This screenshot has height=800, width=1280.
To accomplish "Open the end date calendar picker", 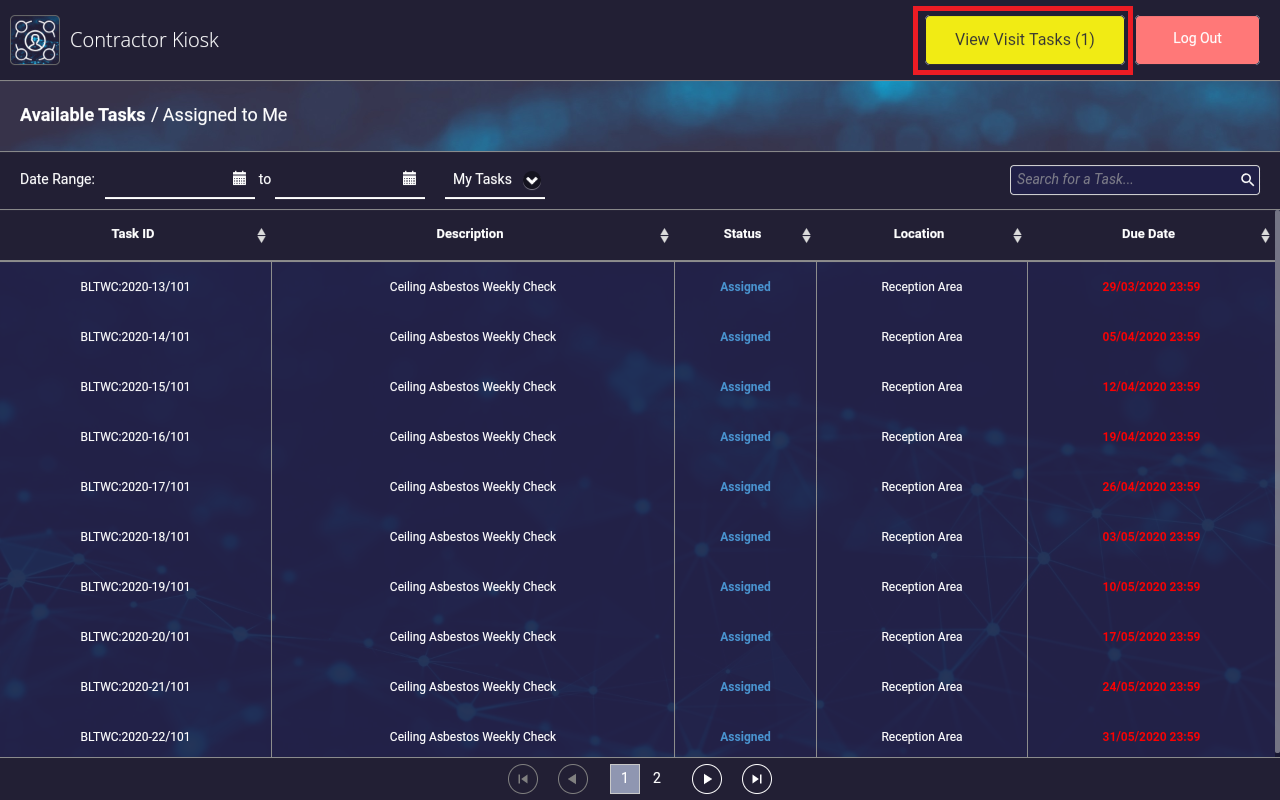I will 409,178.
